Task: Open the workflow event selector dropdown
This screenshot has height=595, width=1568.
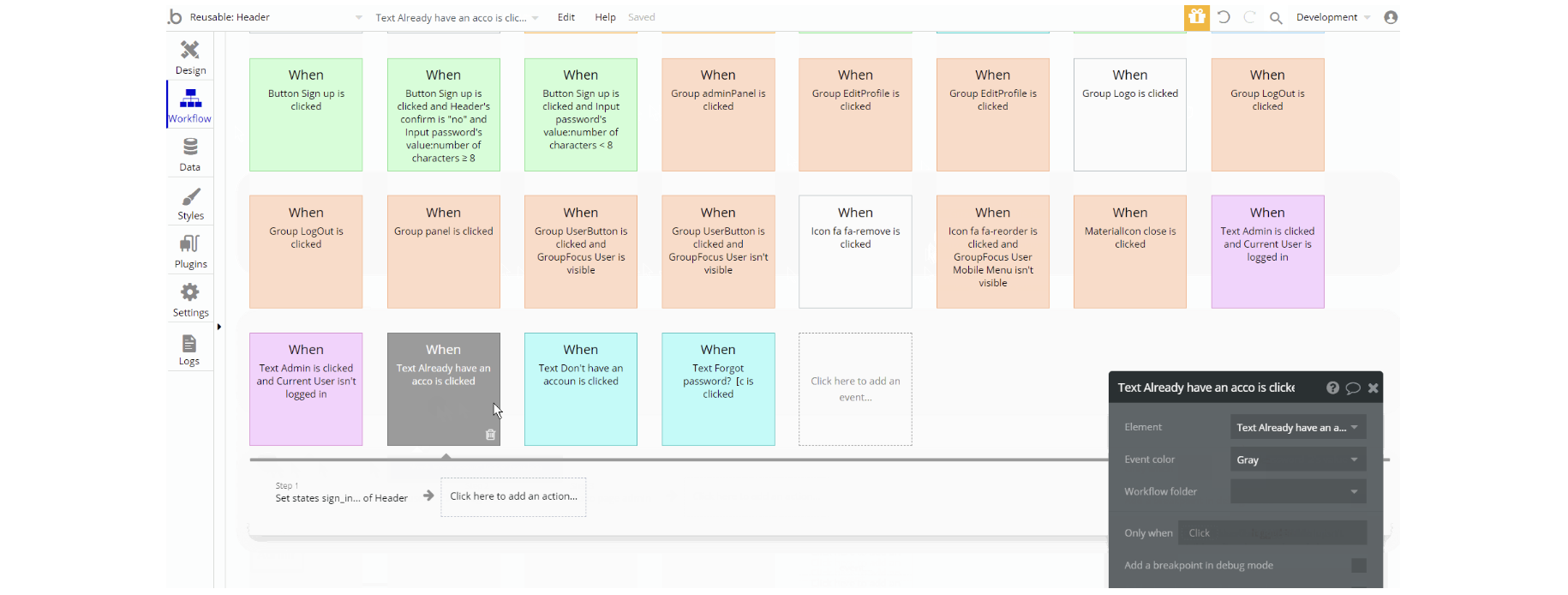Action: 457,17
